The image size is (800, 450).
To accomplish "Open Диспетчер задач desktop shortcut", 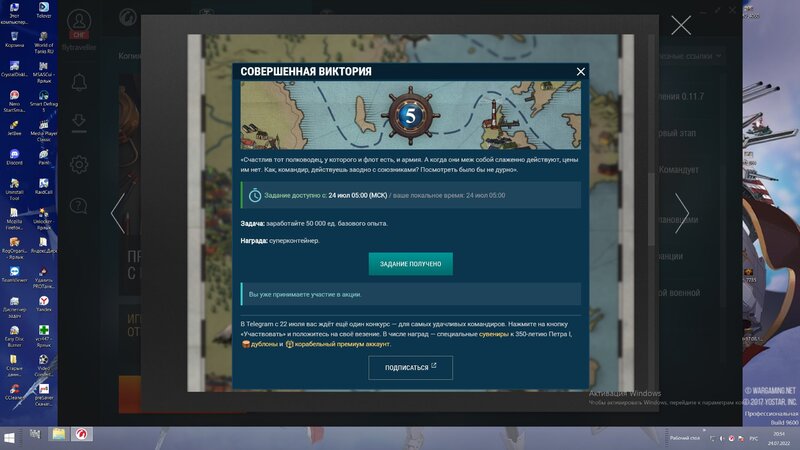I will tap(14, 307).
